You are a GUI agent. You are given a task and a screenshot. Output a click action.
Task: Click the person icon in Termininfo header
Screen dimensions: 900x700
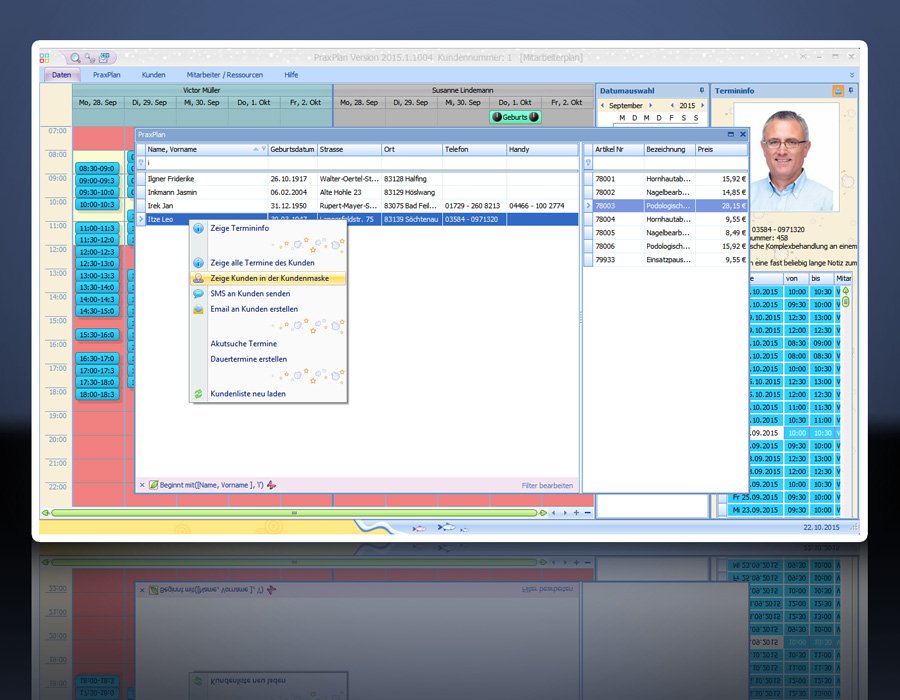(838, 91)
